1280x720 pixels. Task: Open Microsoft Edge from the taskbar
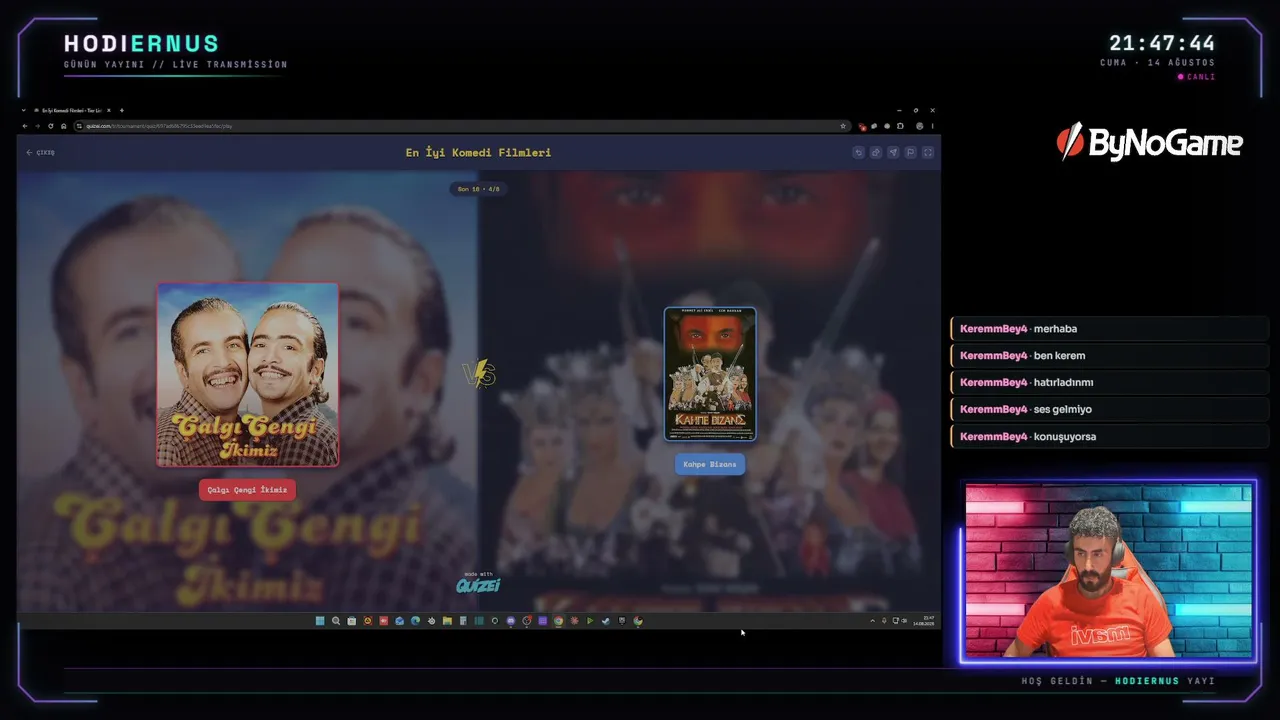click(x=415, y=621)
